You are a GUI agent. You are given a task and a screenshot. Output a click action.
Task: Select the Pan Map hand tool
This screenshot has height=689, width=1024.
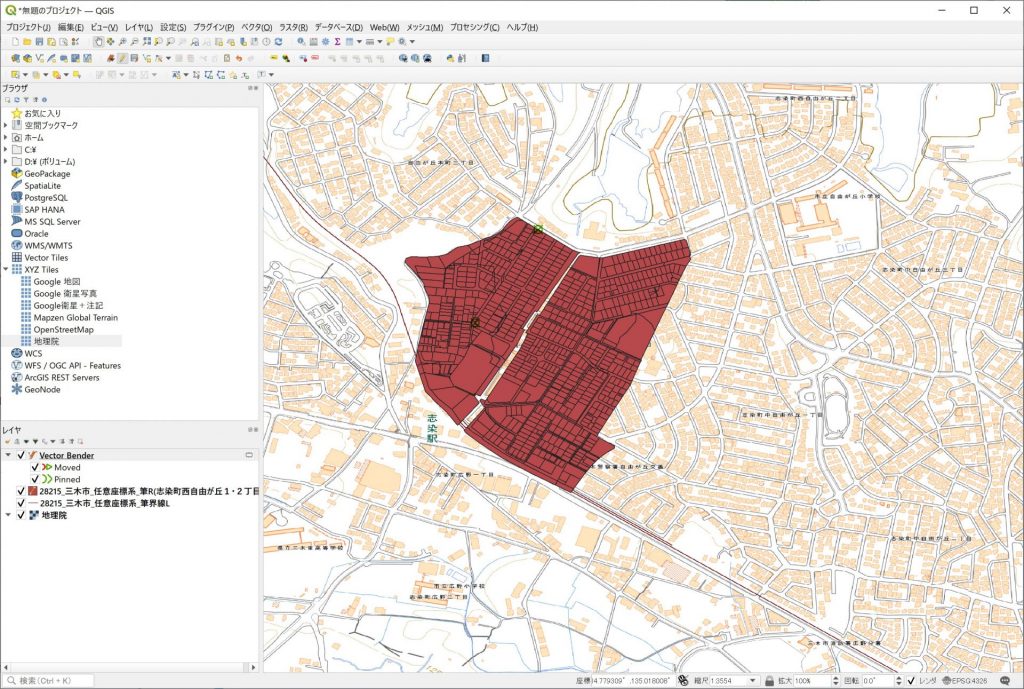(98, 42)
